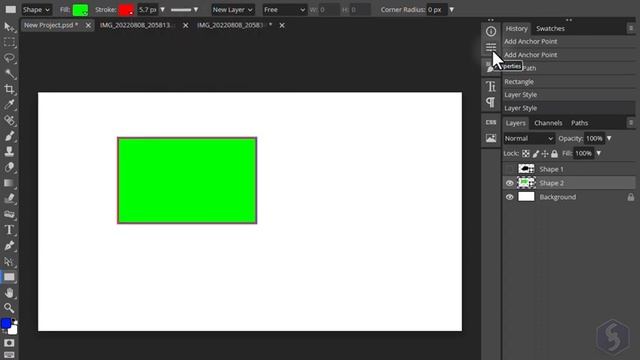Select the Rectangle shape tool

point(9,277)
